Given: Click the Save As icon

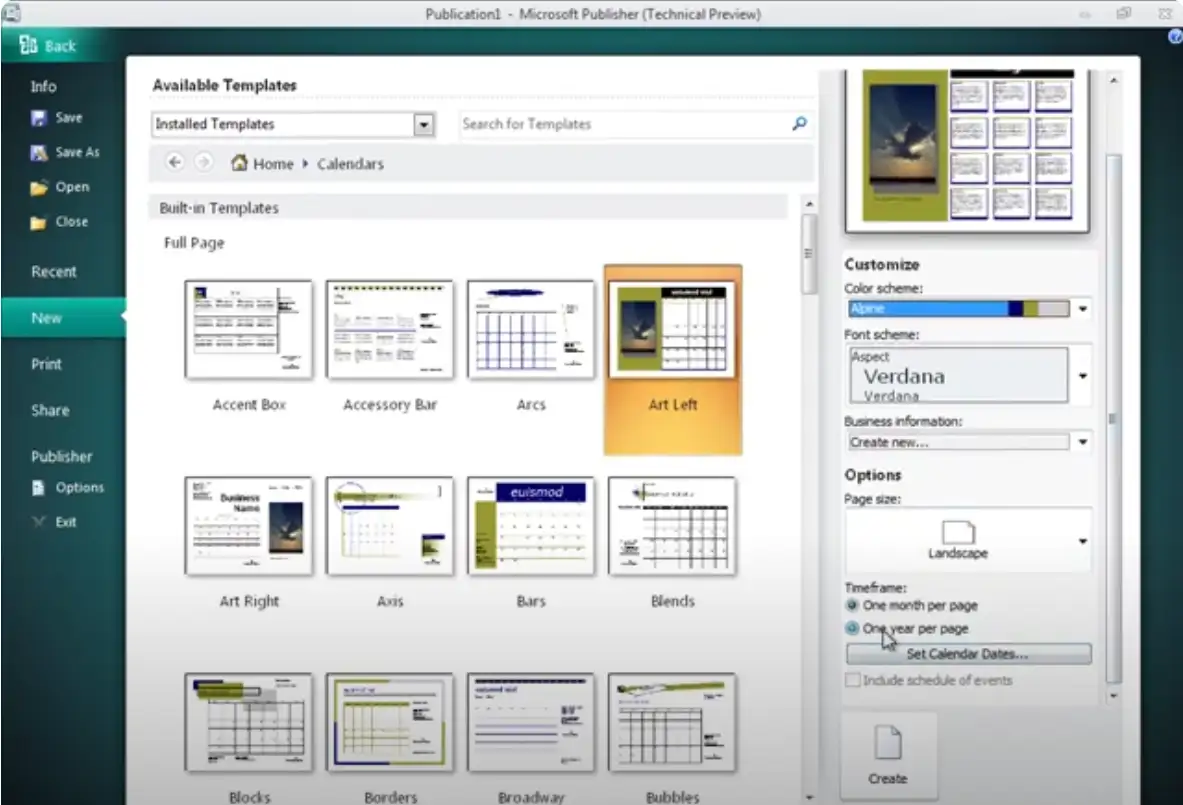Looking at the screenshot, I should tap(39, 153).
